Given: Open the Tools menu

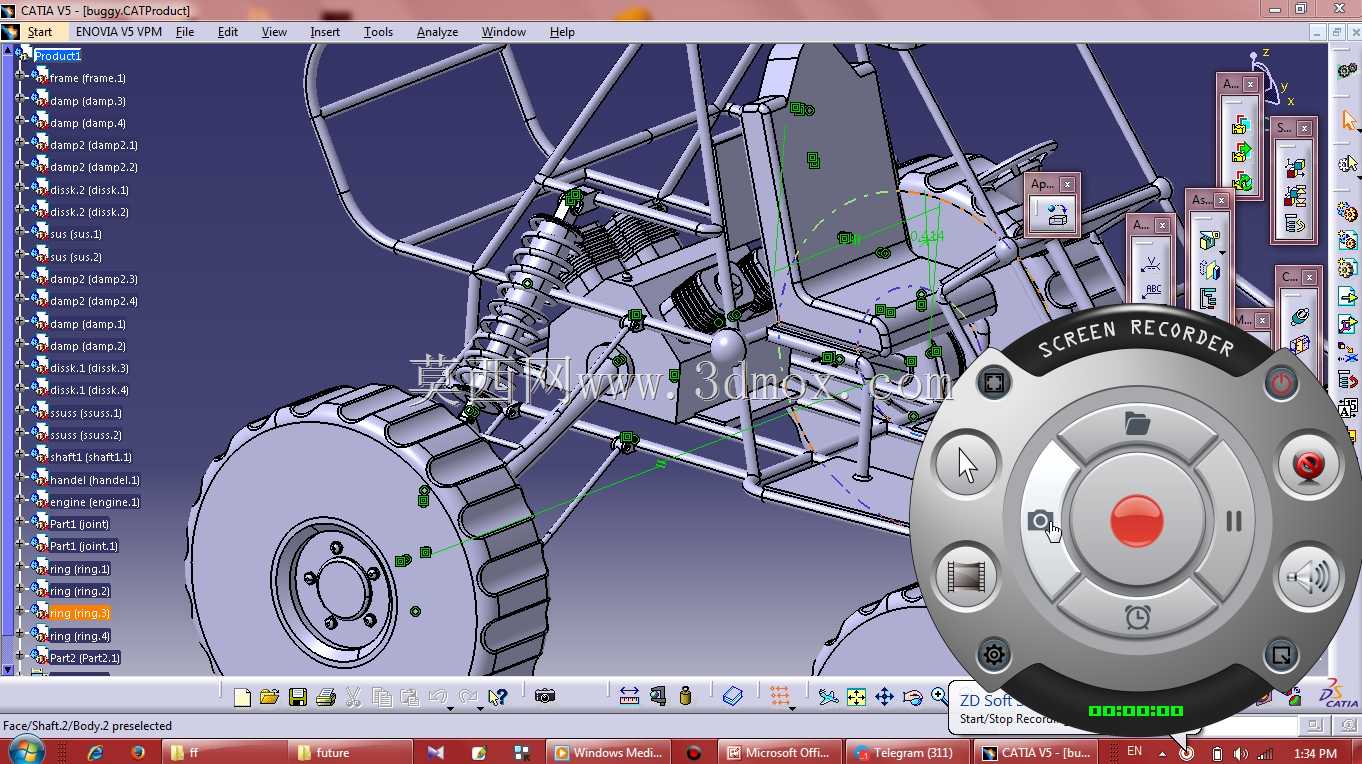Looking at the screenshot, I should (x=378, y=32).
